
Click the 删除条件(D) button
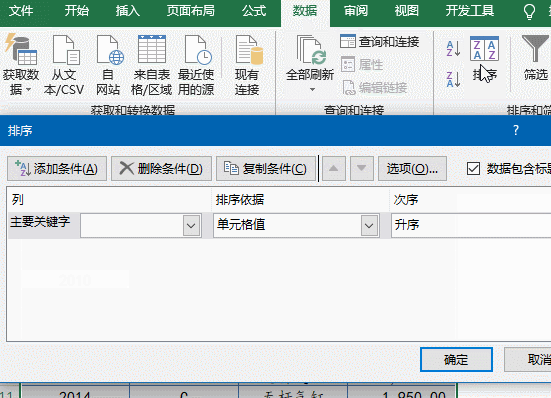coord(161,169)
